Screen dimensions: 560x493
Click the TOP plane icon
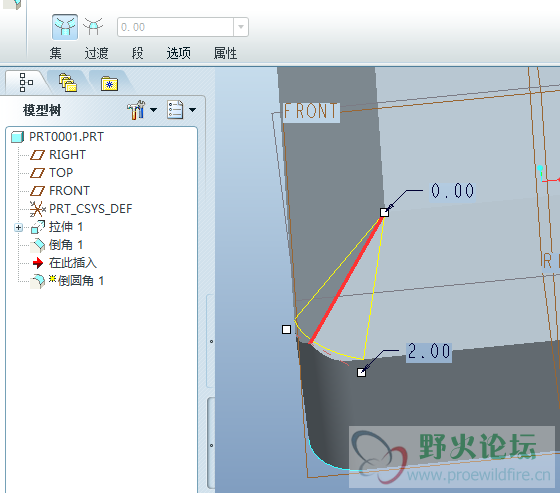click(38, 173)
